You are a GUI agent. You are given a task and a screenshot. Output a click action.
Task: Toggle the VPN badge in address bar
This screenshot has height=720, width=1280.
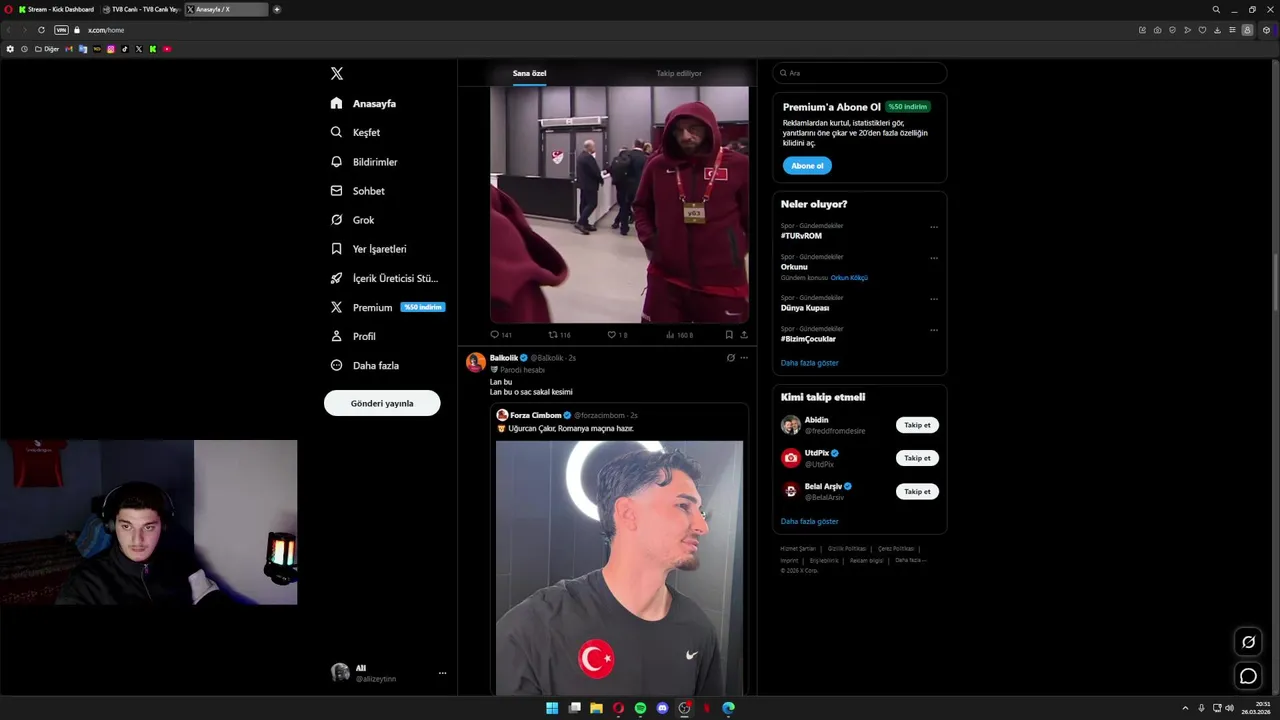(x=61, y=30)
